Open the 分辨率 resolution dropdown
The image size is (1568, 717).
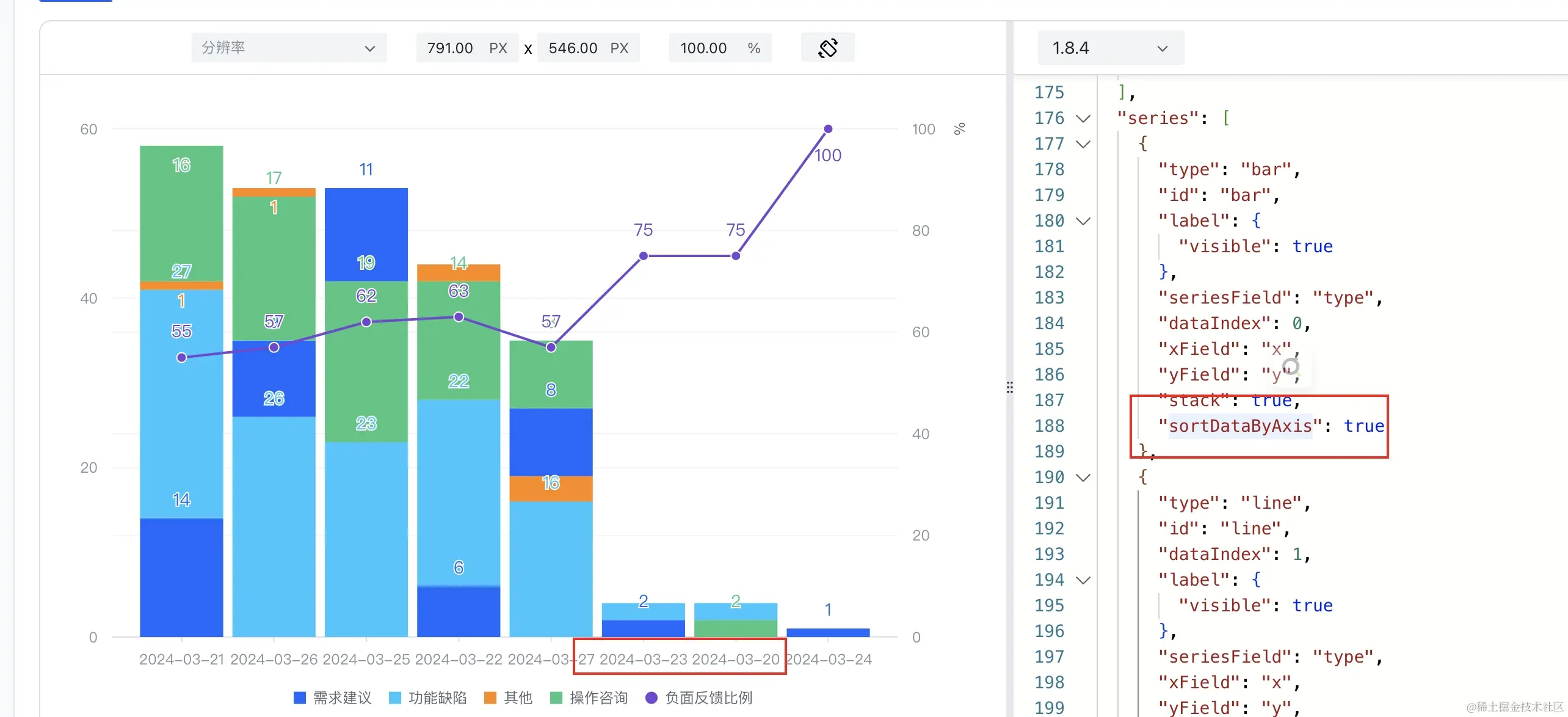[x=289, y=48]
